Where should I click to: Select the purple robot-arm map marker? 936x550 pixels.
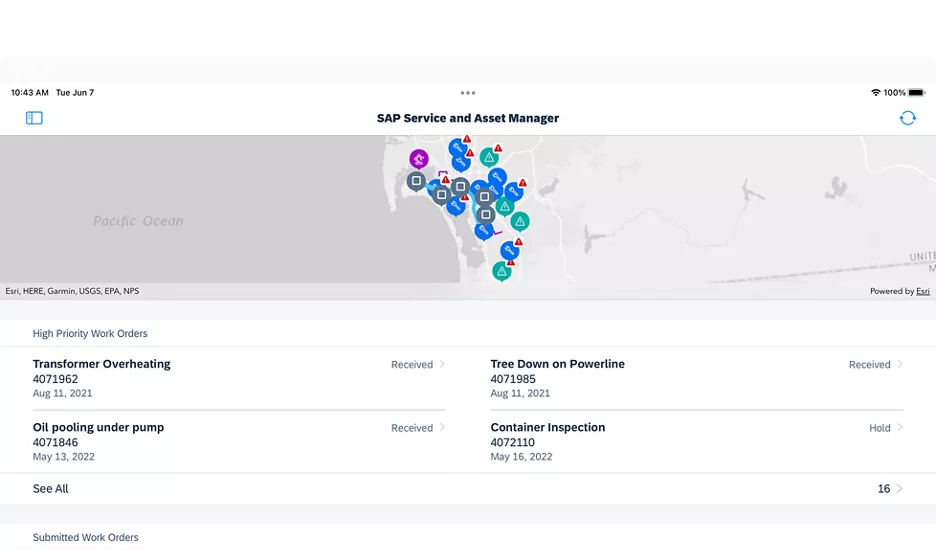pyautogui.click(x=419, y=159)
